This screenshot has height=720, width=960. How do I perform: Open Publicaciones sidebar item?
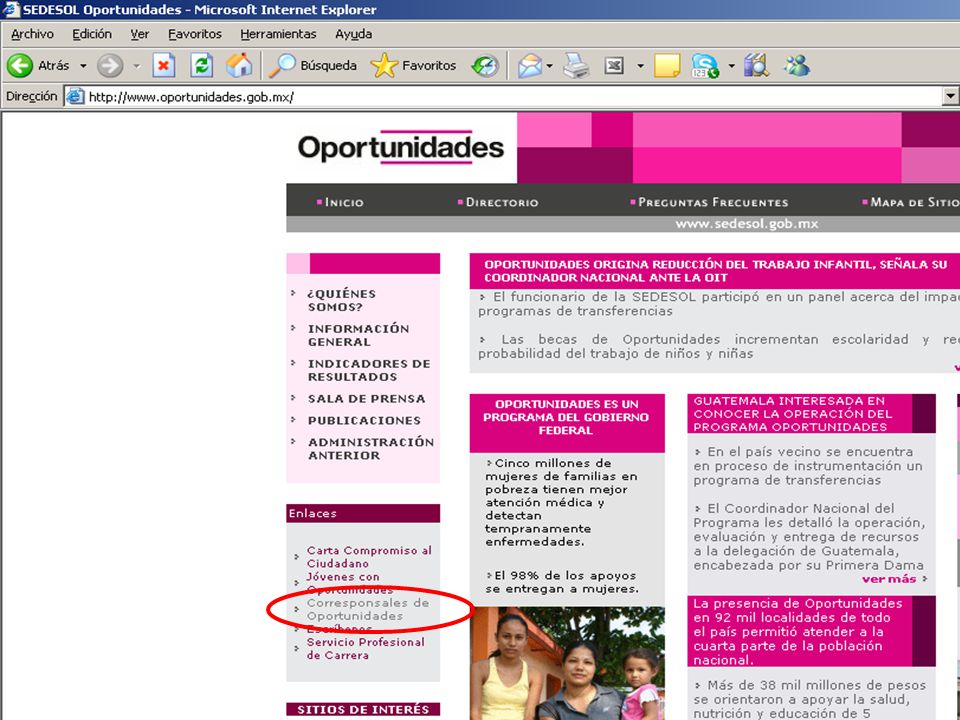[x=364, y=421]
